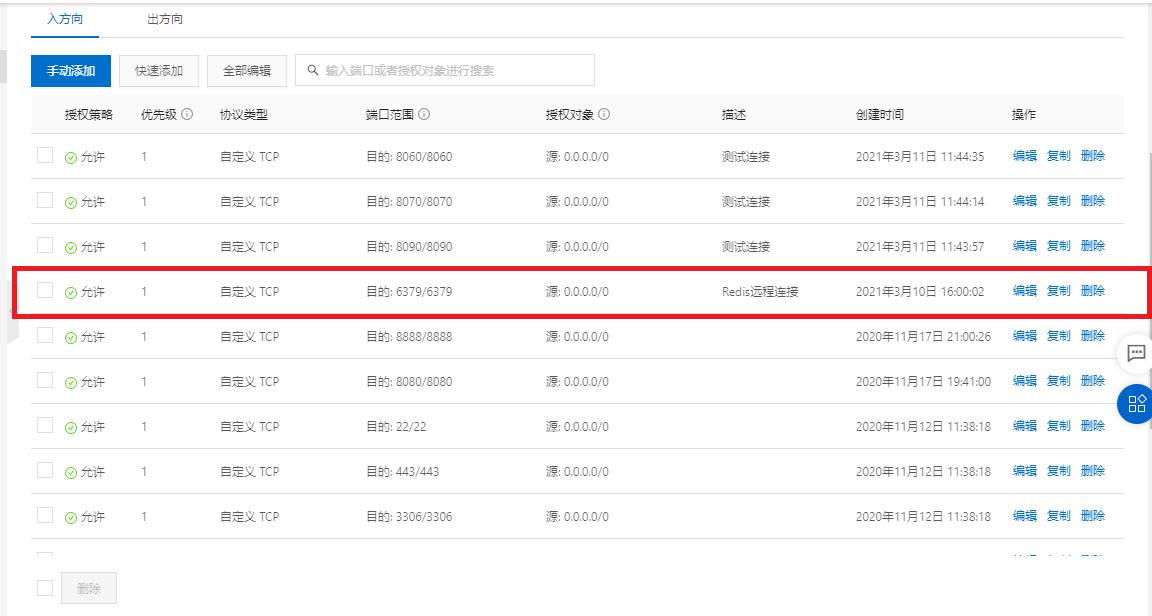Click 删除 for the 443/443 rule
Viewport: 1152px width, 616px height.
1092,470
